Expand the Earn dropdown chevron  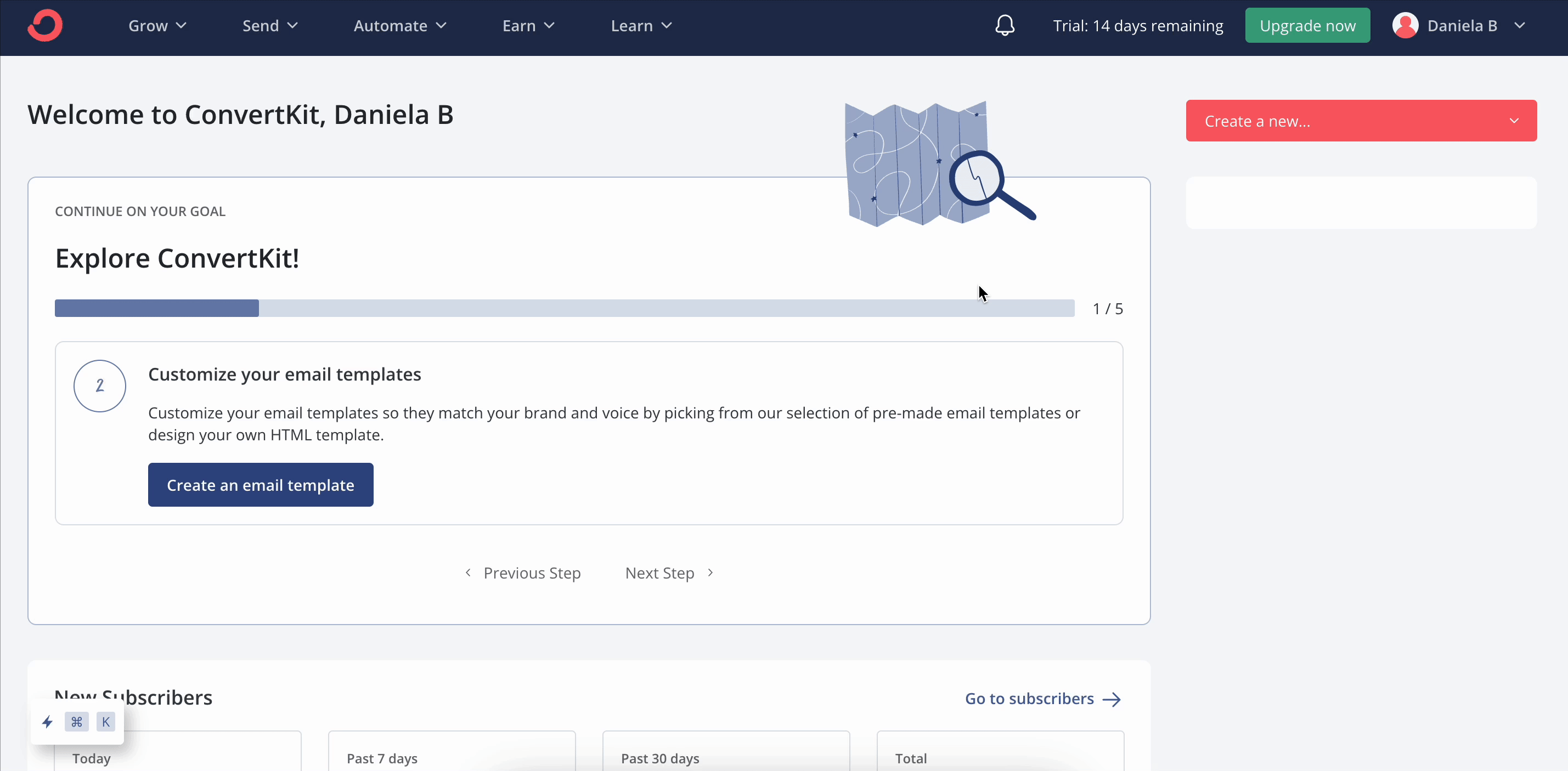549,26
